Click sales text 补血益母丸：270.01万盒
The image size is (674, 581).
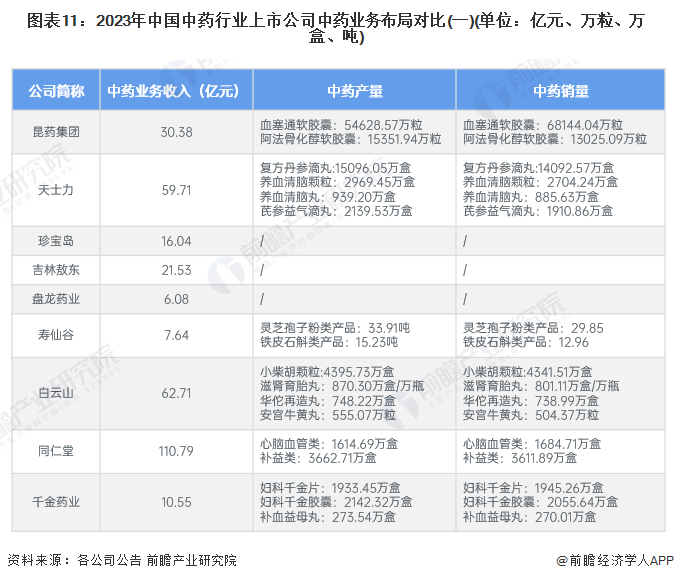tap(530, 517)
